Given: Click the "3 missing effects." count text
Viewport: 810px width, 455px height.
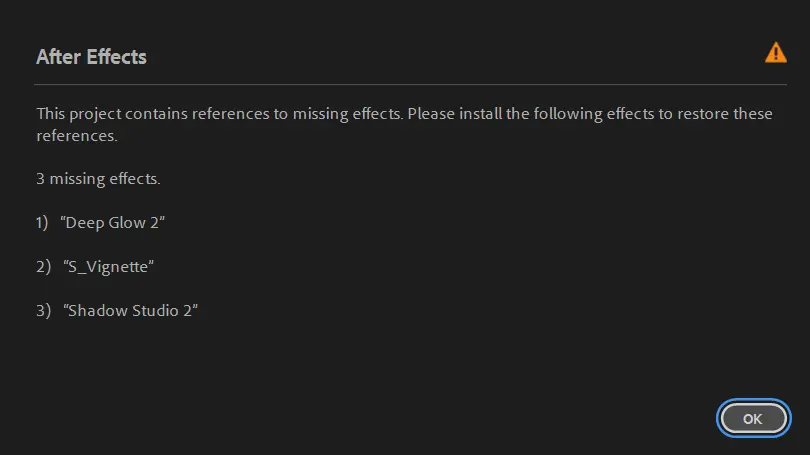Looking at the screenshot, I should [98, 179].
